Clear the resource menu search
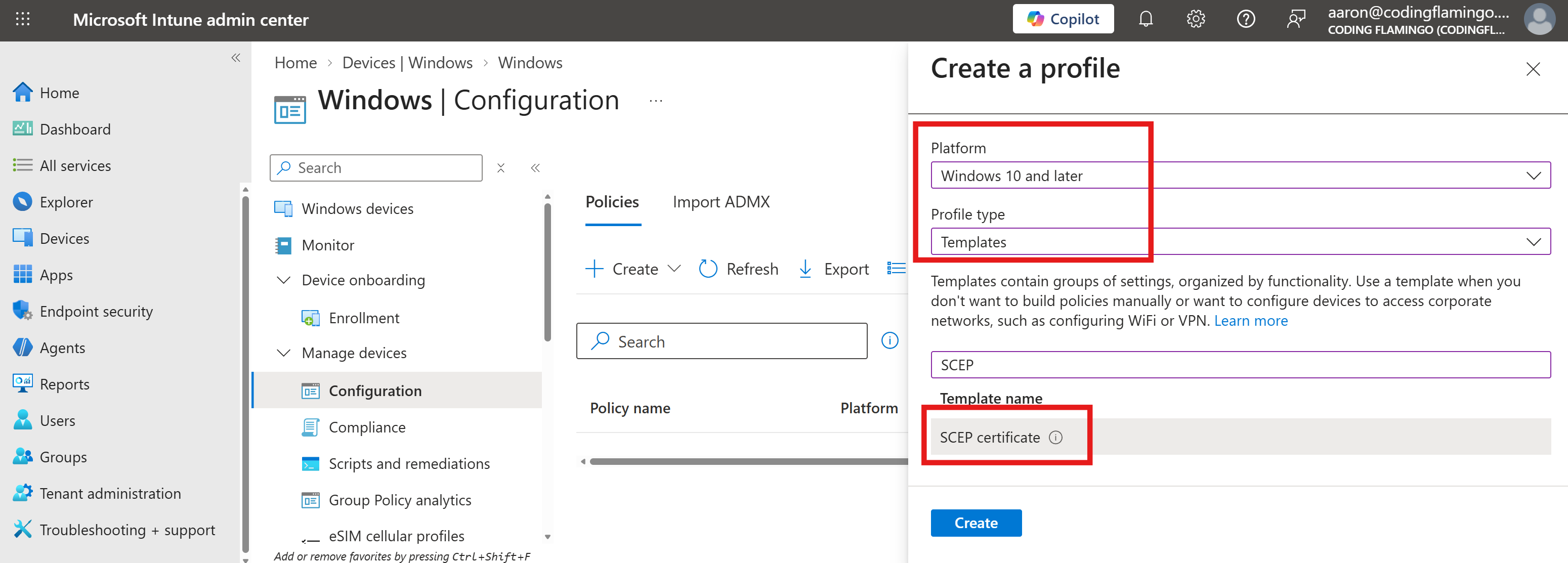The height and width of the screenshot is (563, 1568). tap(500, 168)
